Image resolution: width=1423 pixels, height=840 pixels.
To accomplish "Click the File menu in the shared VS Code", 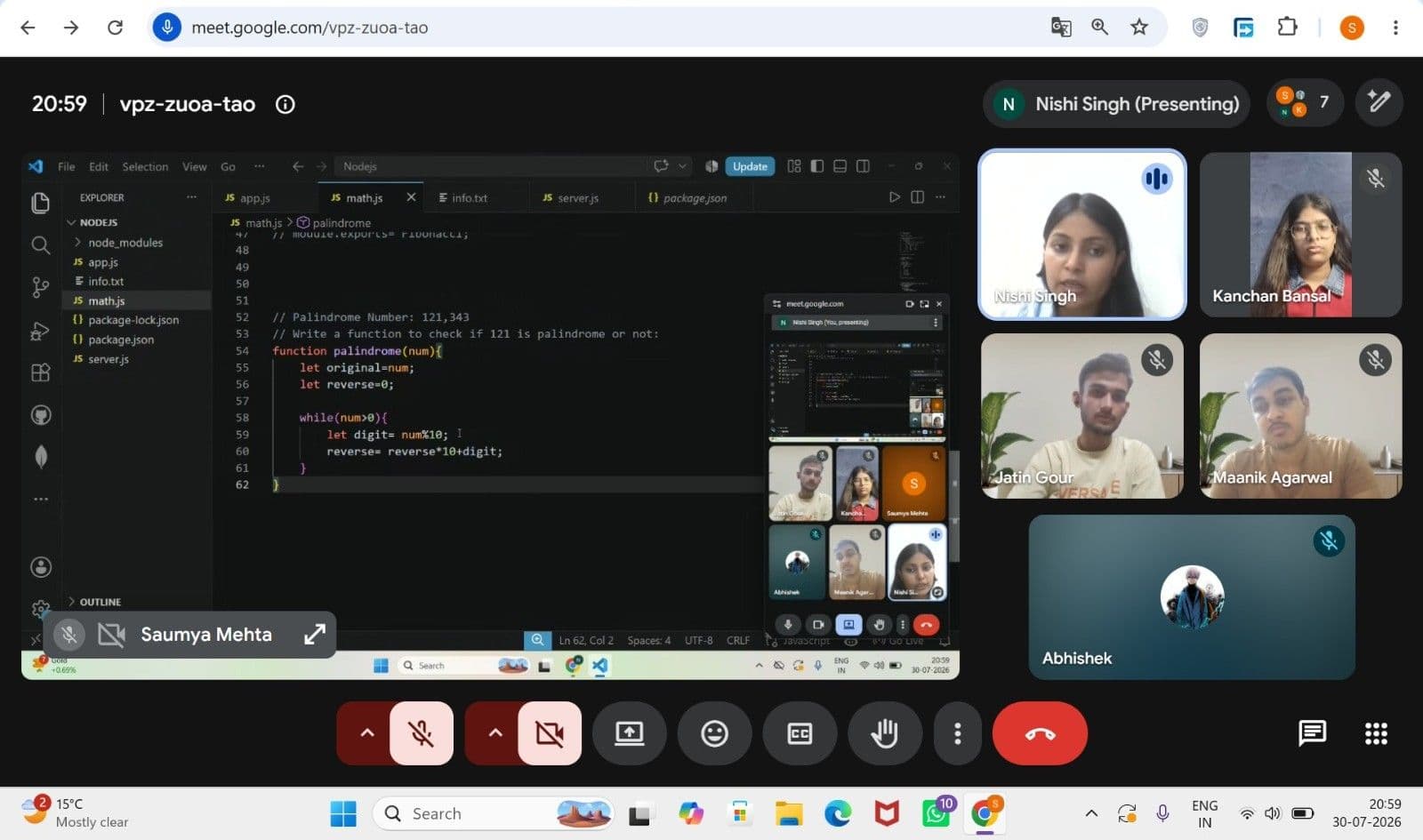I will [67, 166].
